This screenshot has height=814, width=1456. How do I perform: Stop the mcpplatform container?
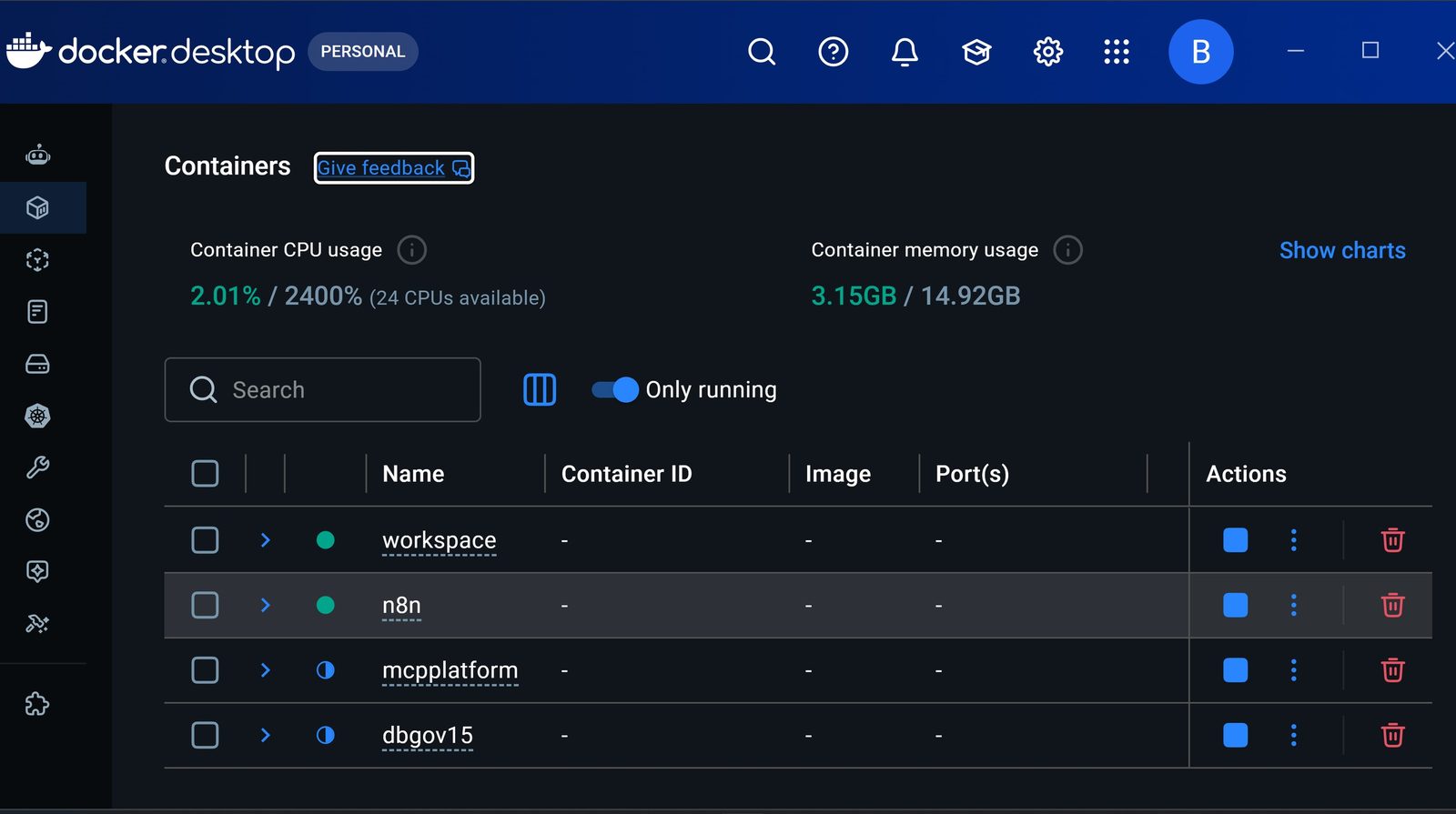[x=1235, y=670]
